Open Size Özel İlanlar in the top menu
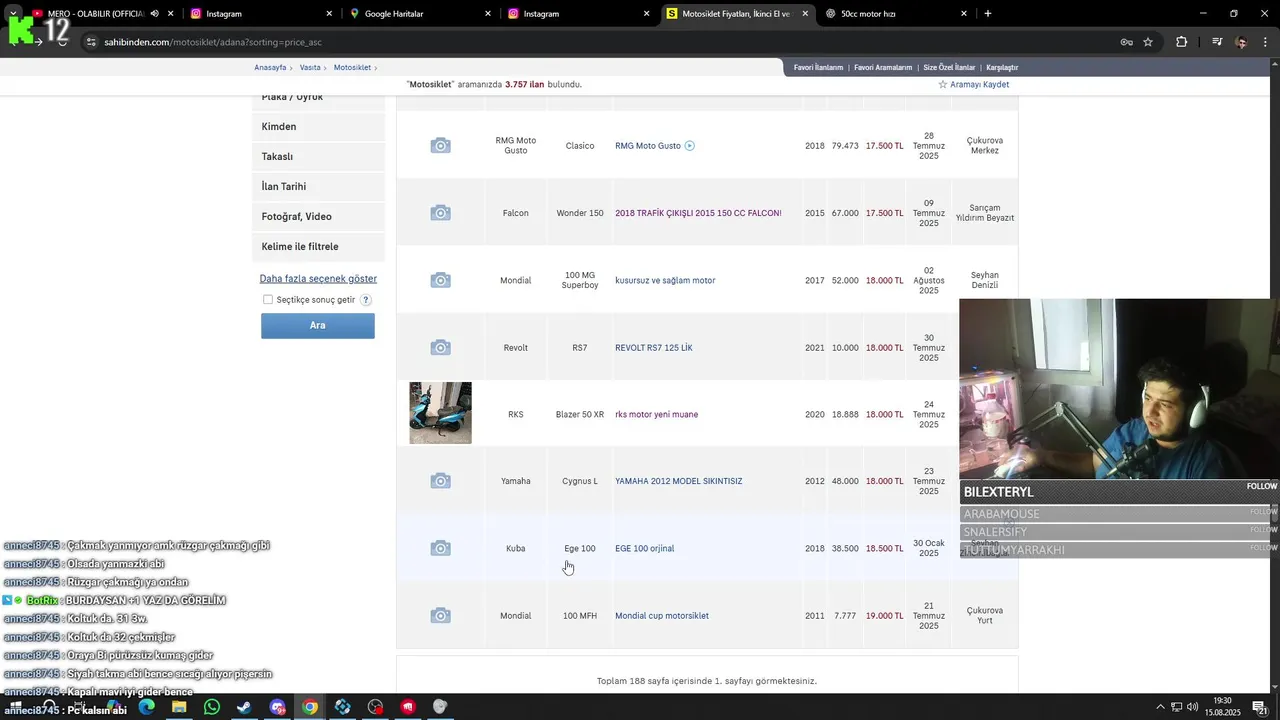 click(x=949, y=68)
